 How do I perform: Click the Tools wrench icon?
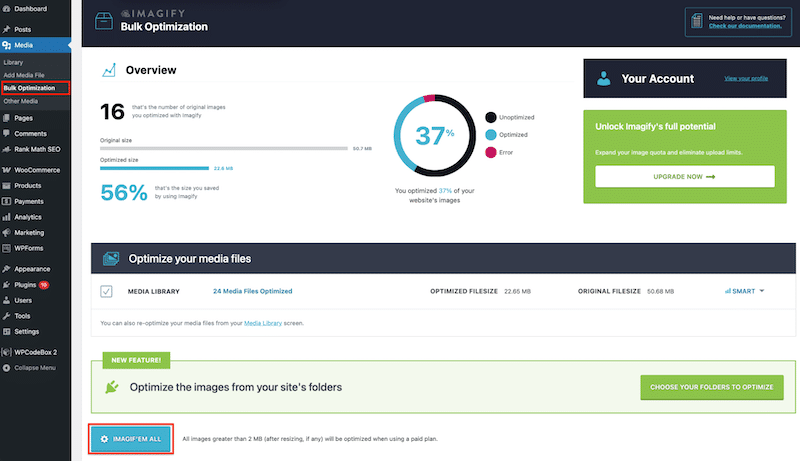click(x=6, y=316)
